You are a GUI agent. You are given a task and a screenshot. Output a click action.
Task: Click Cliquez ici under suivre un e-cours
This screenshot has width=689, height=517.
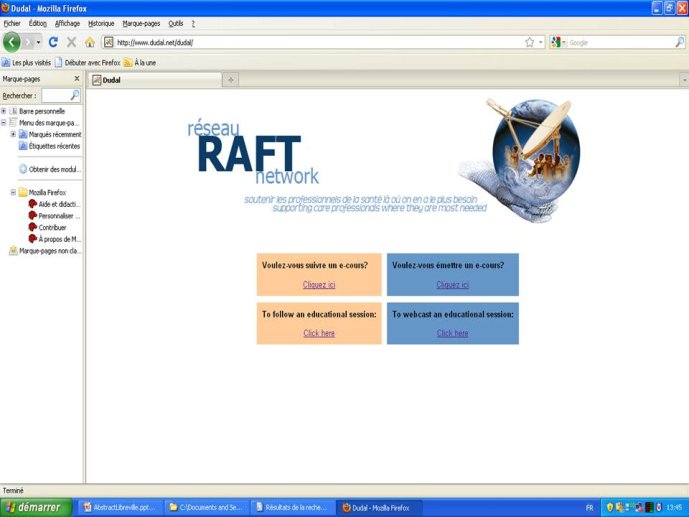[x=319, y=285]
